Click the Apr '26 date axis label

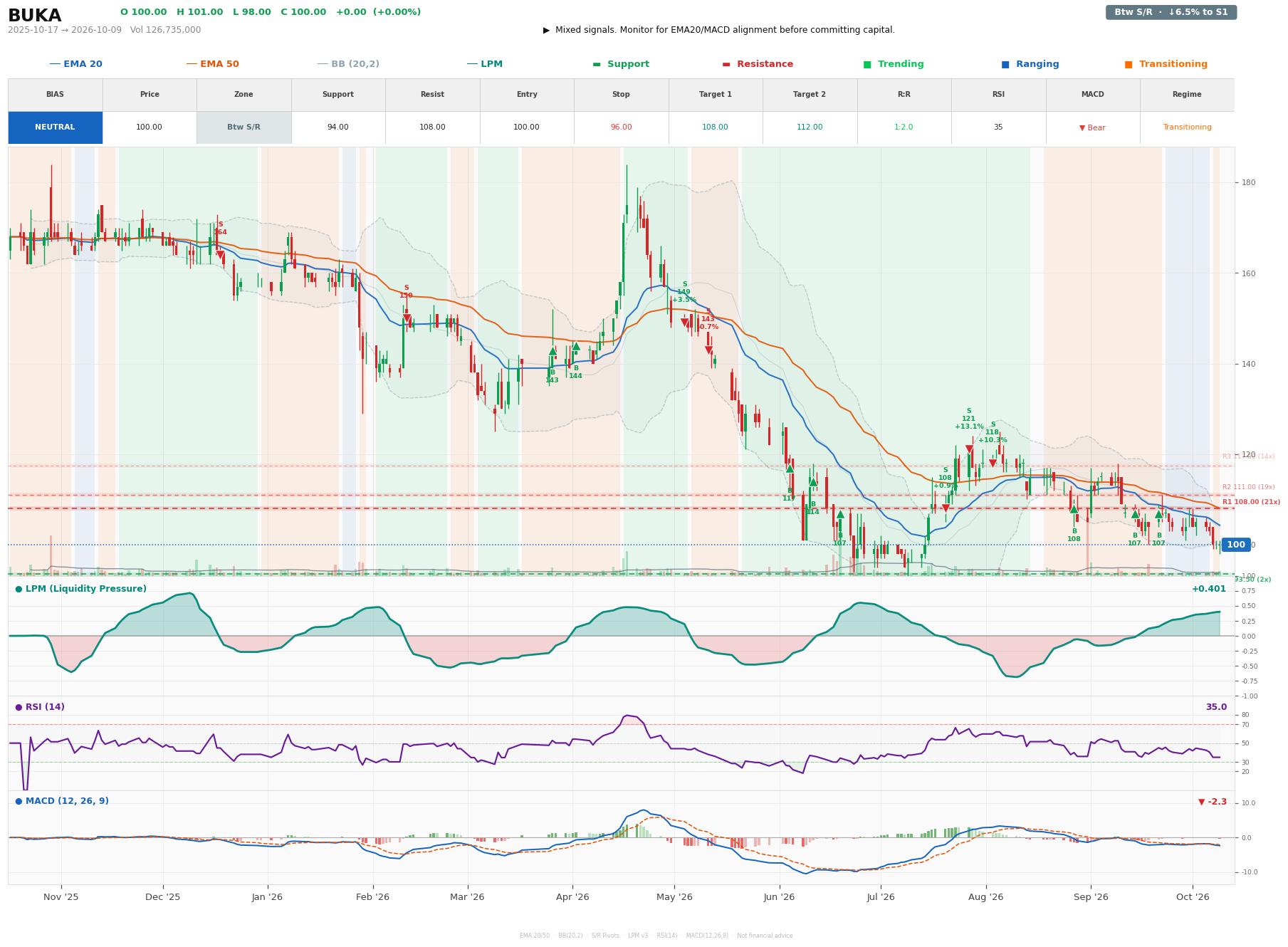(x=572, y=897)
